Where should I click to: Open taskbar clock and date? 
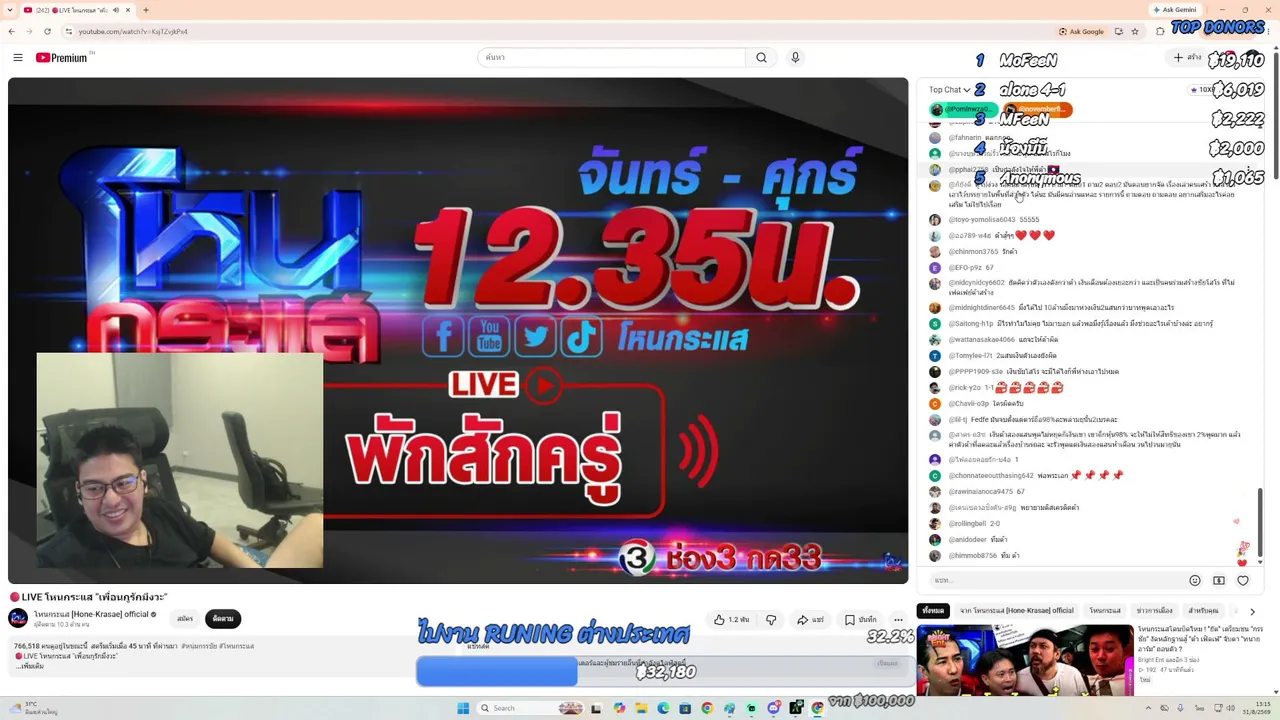point(1257,708)
